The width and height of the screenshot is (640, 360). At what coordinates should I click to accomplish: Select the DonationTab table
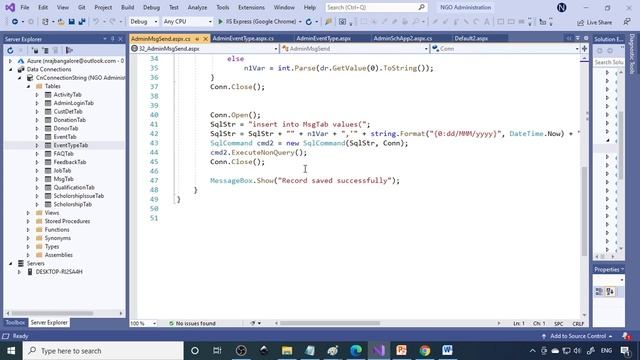coord(70,120)
